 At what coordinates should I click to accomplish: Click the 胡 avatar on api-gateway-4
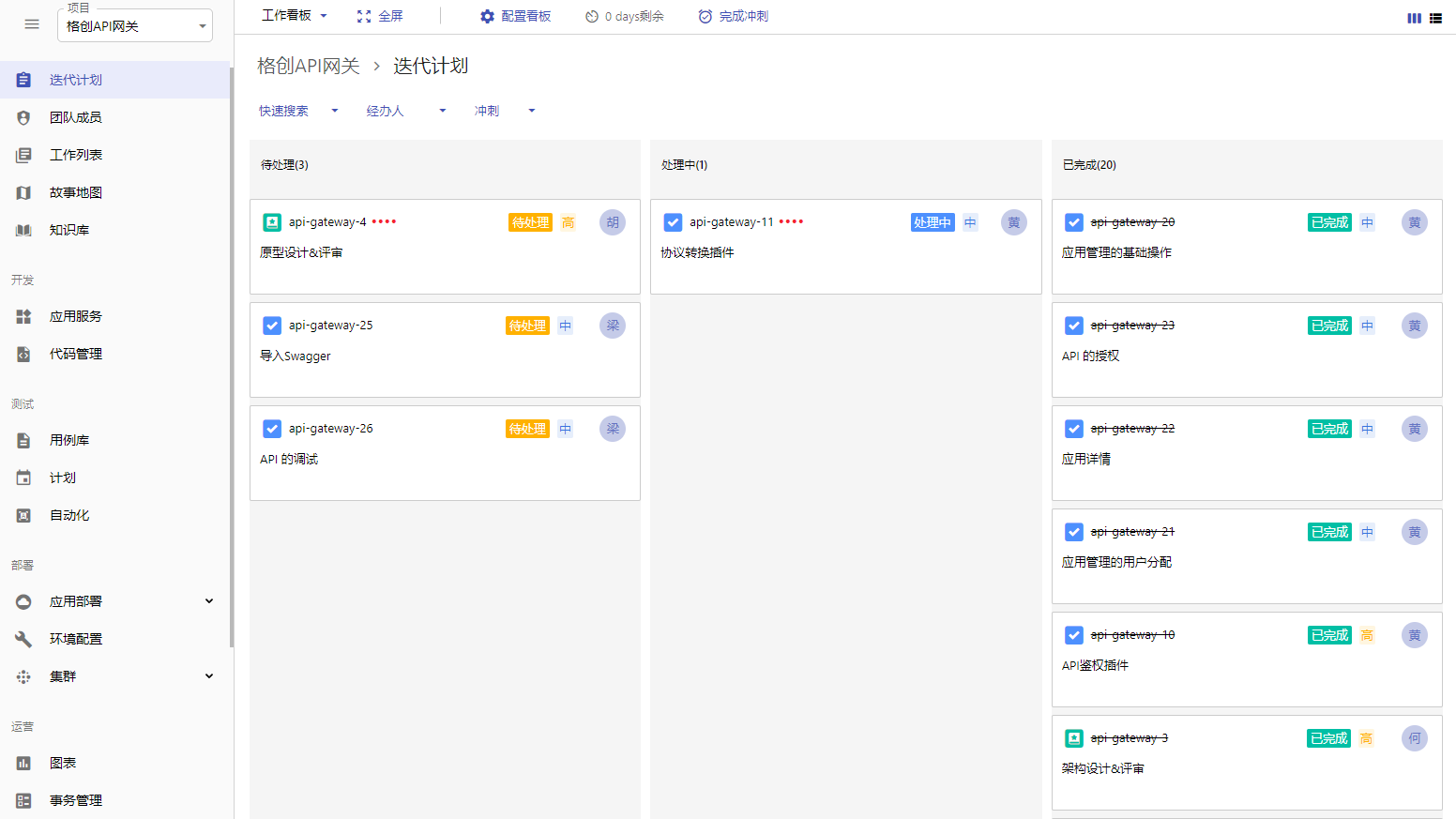click(x=613, y=222)
